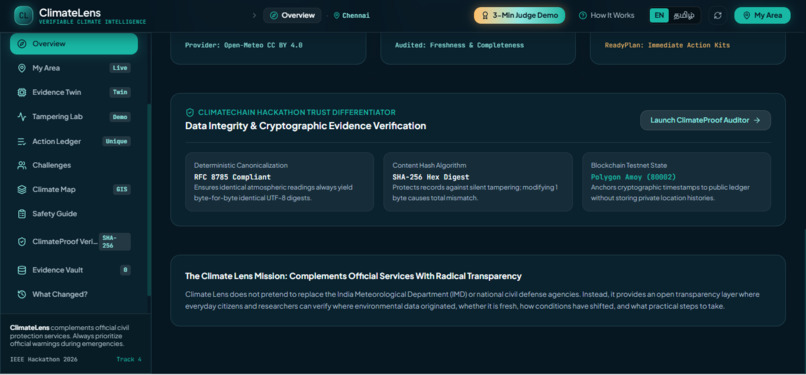Click The Climate Lens Mission heading
The image size is (806, 375).
[353, 276]
